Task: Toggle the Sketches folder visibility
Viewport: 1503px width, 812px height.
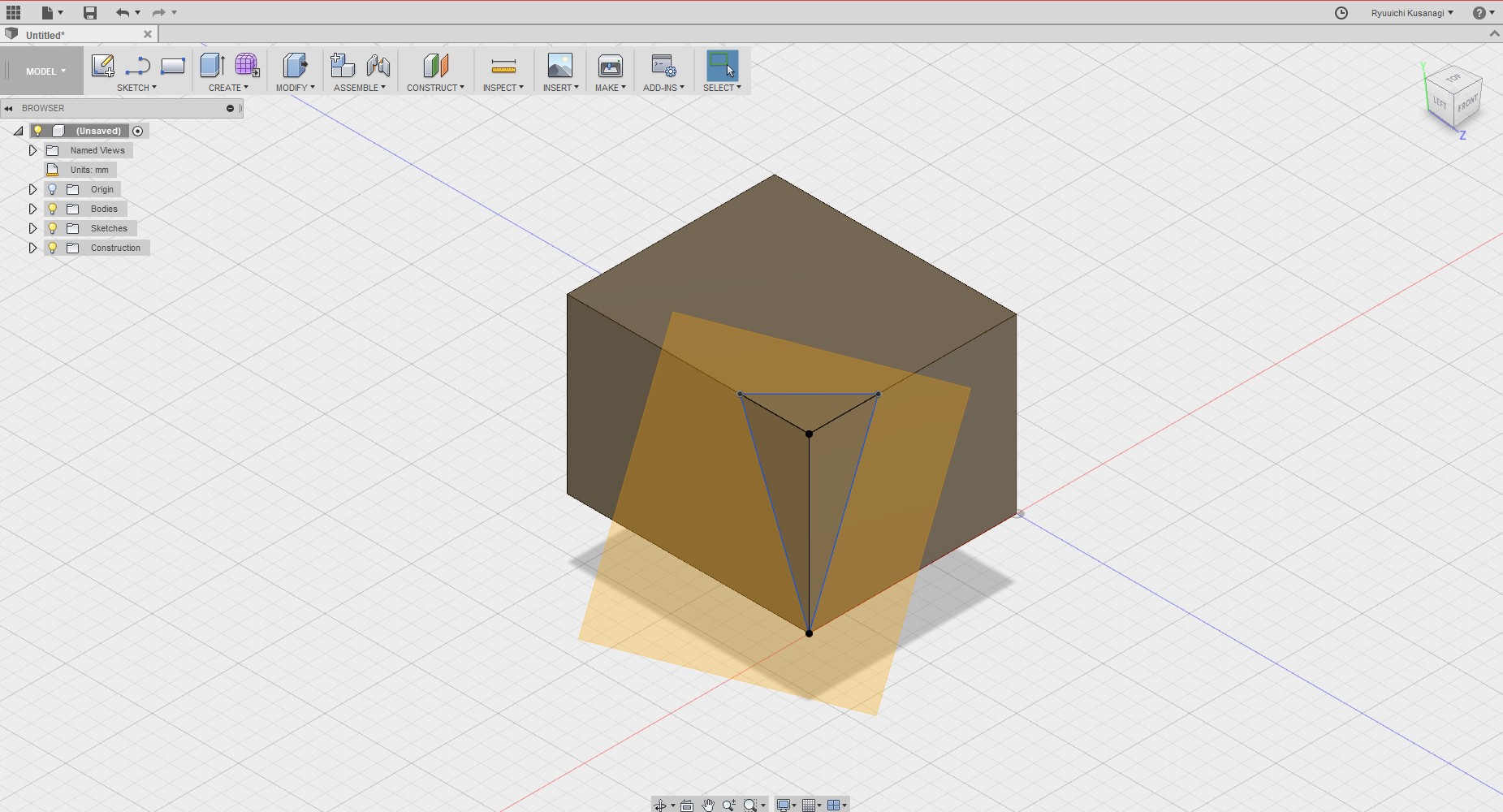Action: [x=52, y=227]
